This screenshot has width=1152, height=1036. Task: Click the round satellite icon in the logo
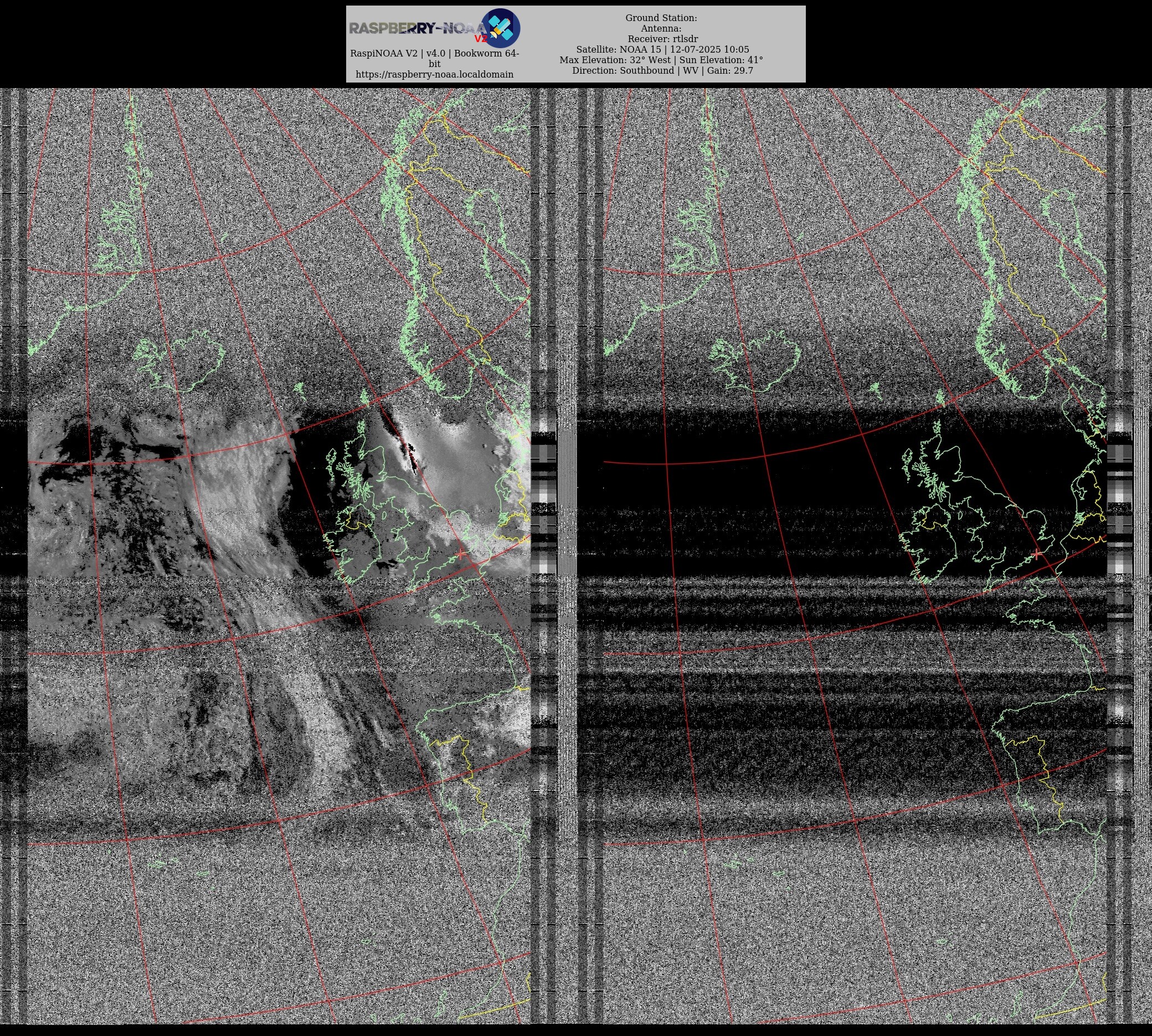(x=500, y=28)
